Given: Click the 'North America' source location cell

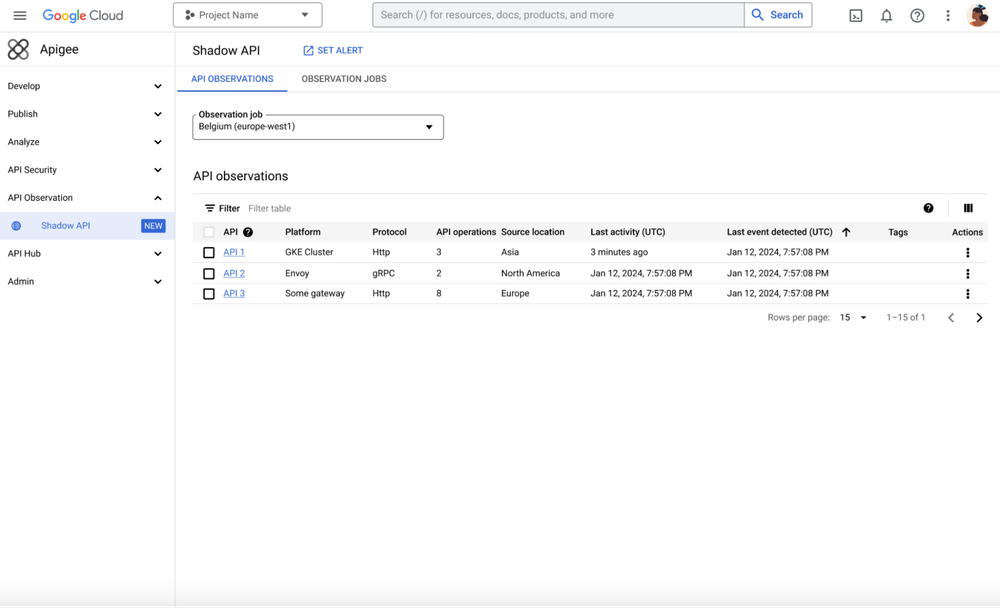Looking at the screenshot, I should coord(531,274).
